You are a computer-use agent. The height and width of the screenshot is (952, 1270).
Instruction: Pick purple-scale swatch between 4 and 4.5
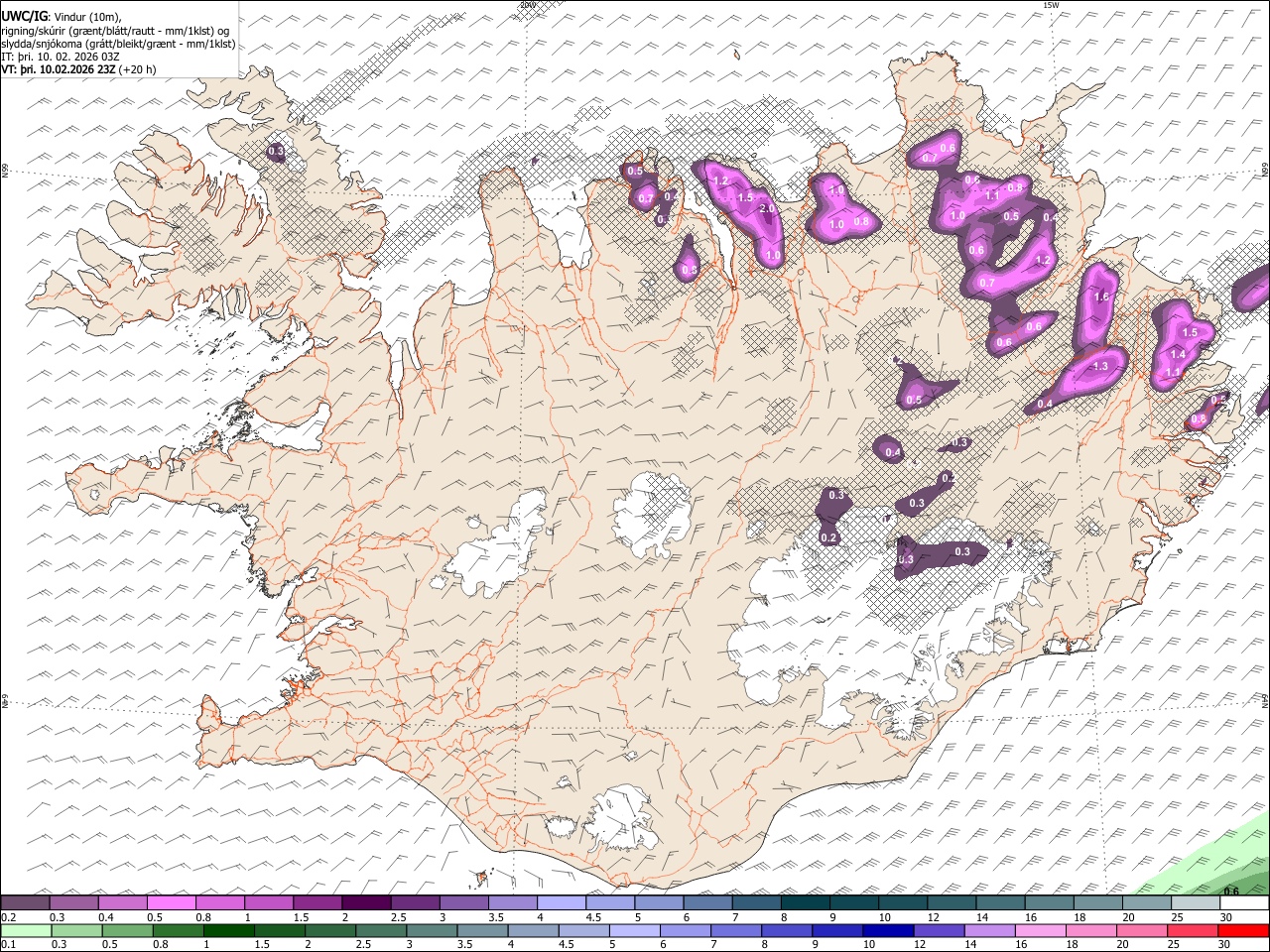pyautogui.click(x=561, y=903)
